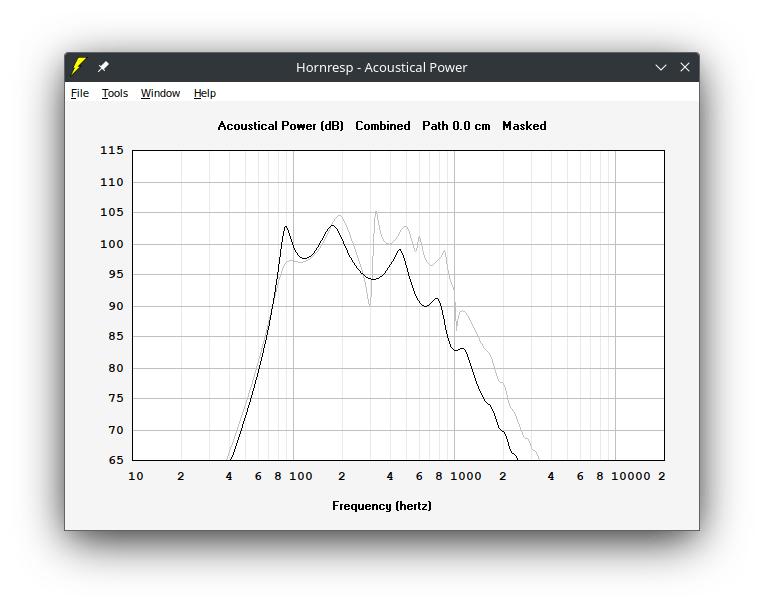
Task: Minimize window using the chevron button
Action: pyautogui.click(x=661, y=67)
